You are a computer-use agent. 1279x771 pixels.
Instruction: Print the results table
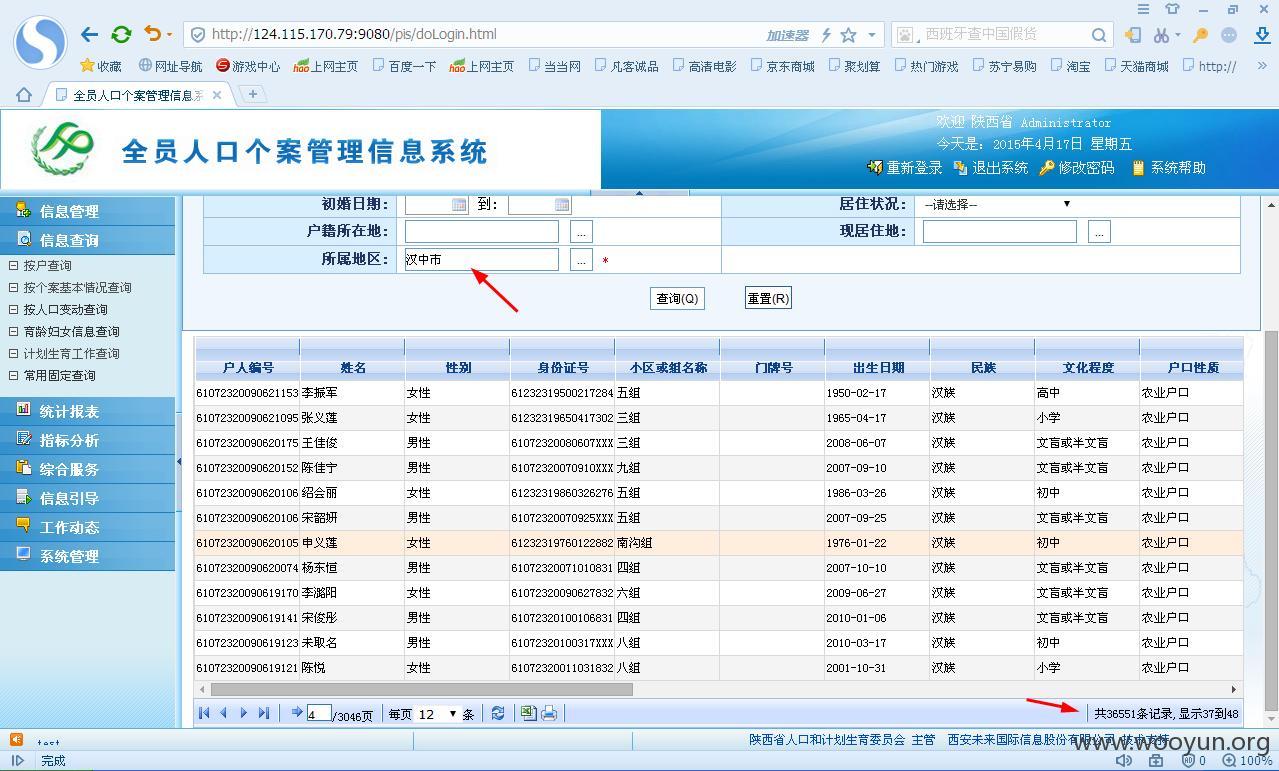pyautogui.click(x=549, y=713)
